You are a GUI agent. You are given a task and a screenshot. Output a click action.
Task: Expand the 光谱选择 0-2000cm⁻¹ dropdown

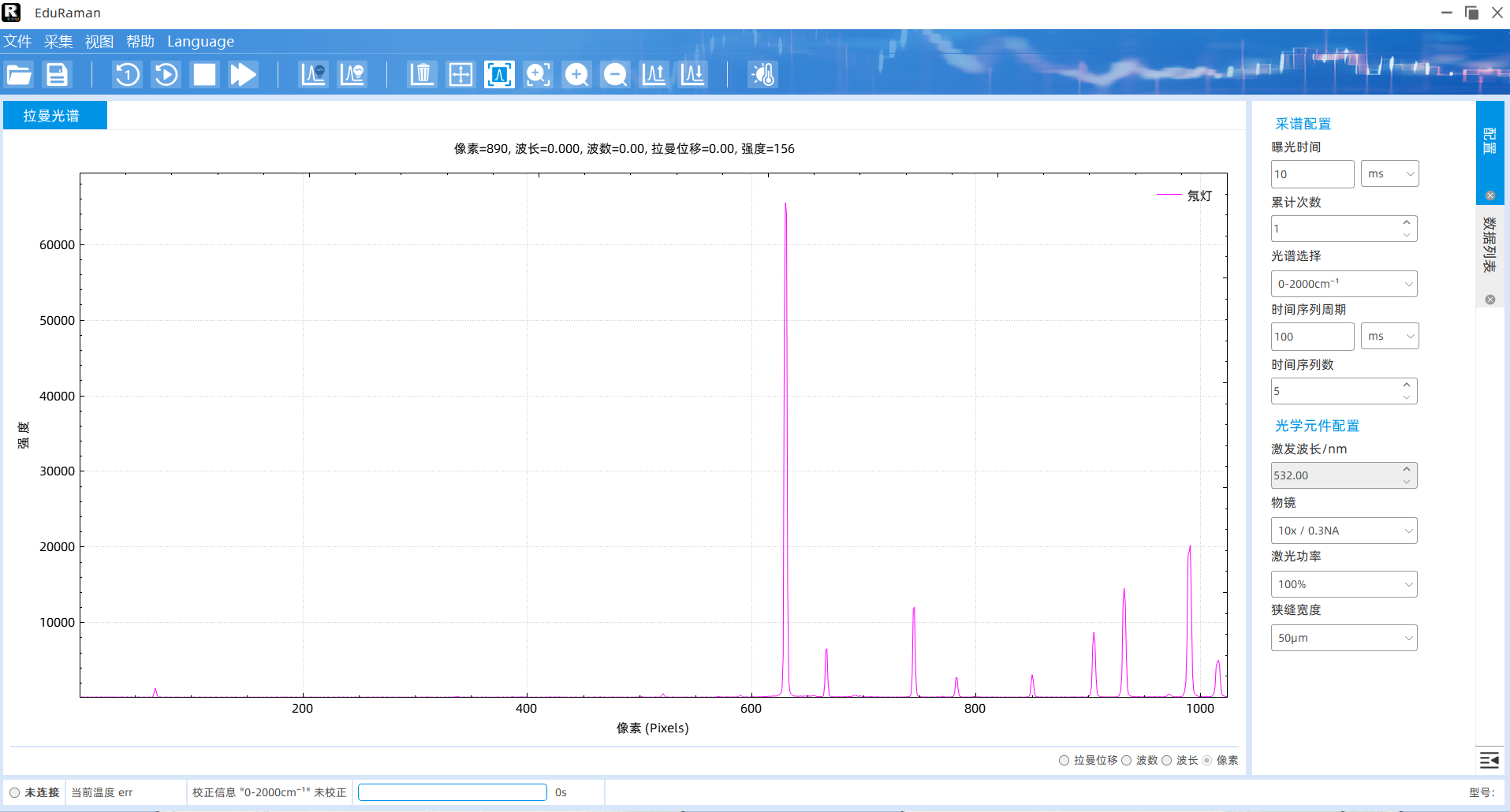[1344, 284]
